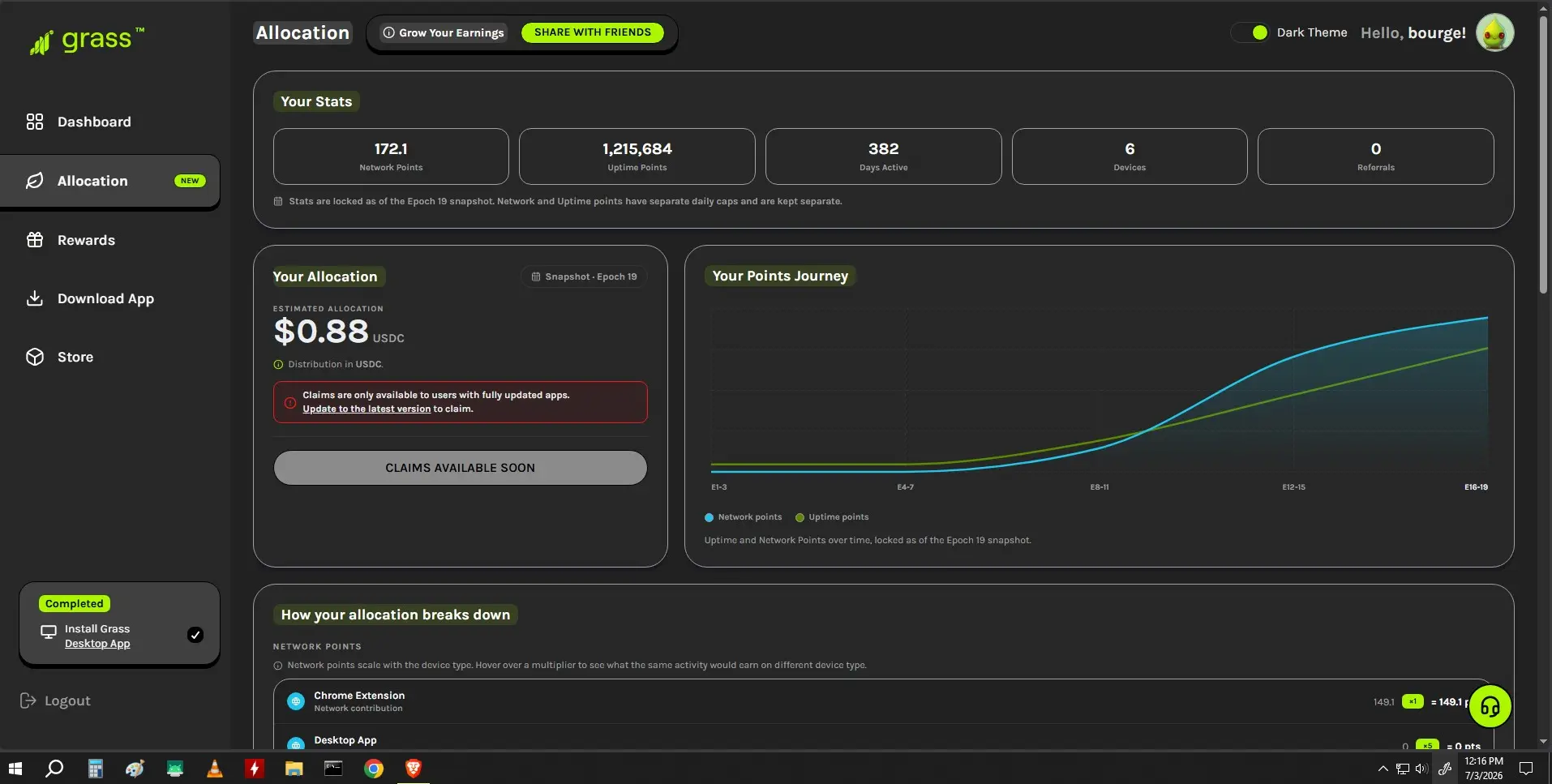Select Allocation in the sidebar
Screen dimensions: 1552x784
point(110,181)
